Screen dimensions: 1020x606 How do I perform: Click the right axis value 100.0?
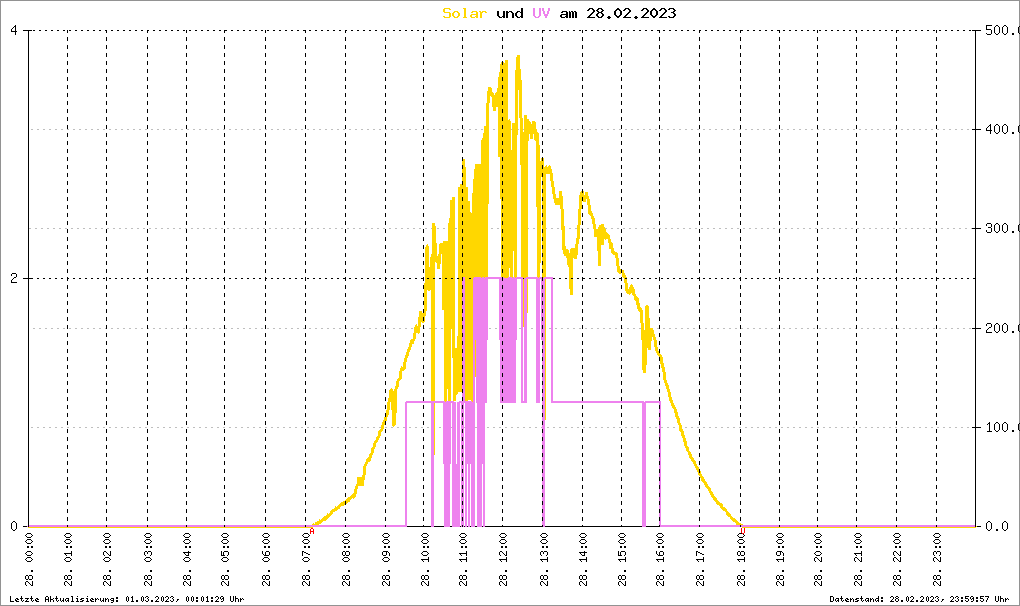coord(1002,427)
